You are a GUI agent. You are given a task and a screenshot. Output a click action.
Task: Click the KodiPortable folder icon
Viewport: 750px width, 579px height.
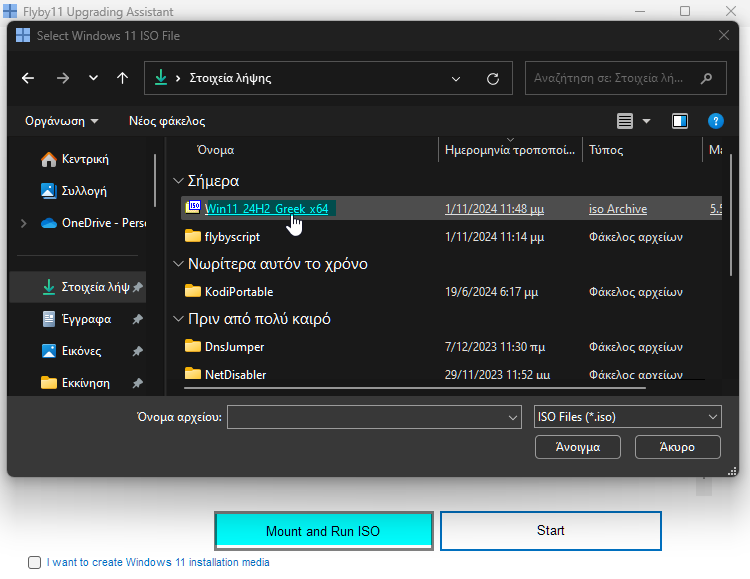point(193,291)
